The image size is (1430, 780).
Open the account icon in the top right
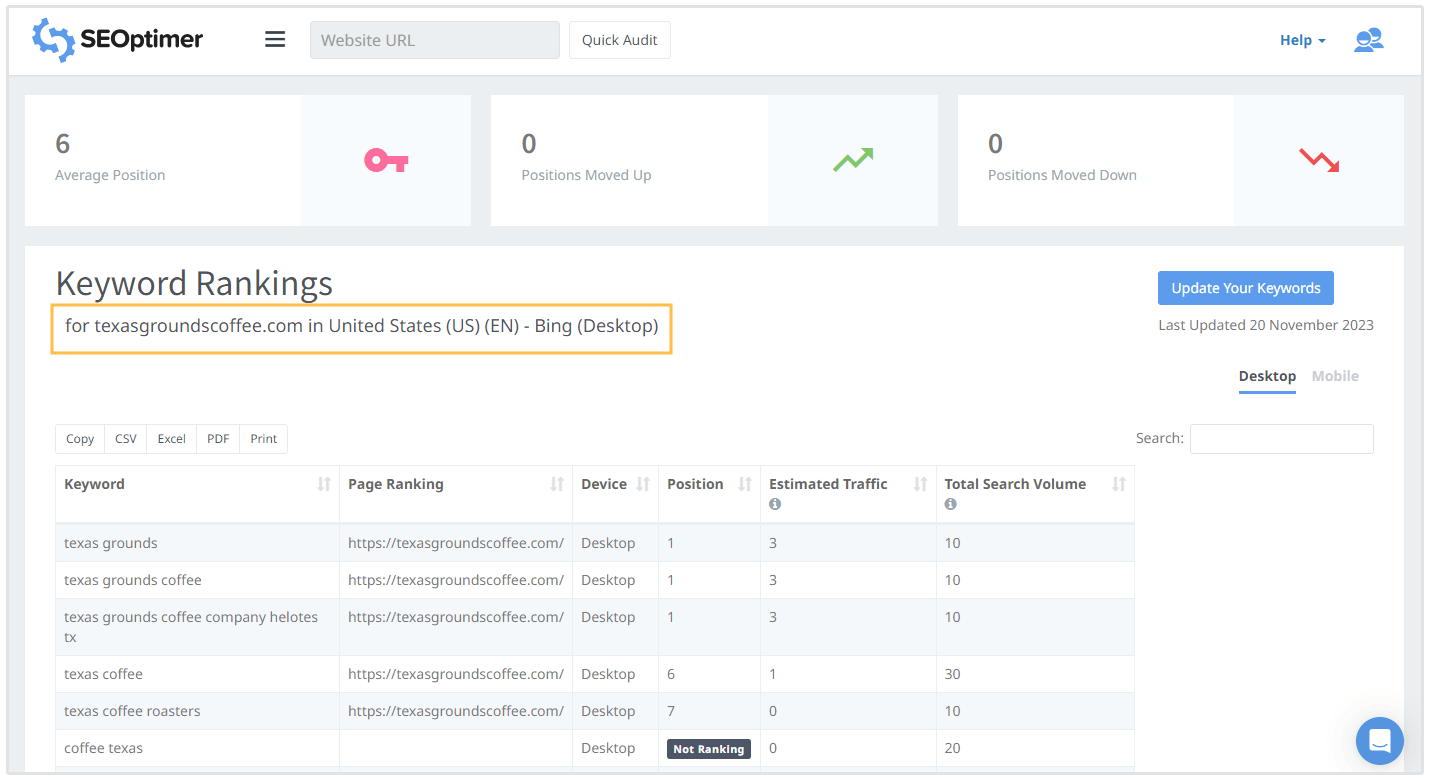[1368, 39]
